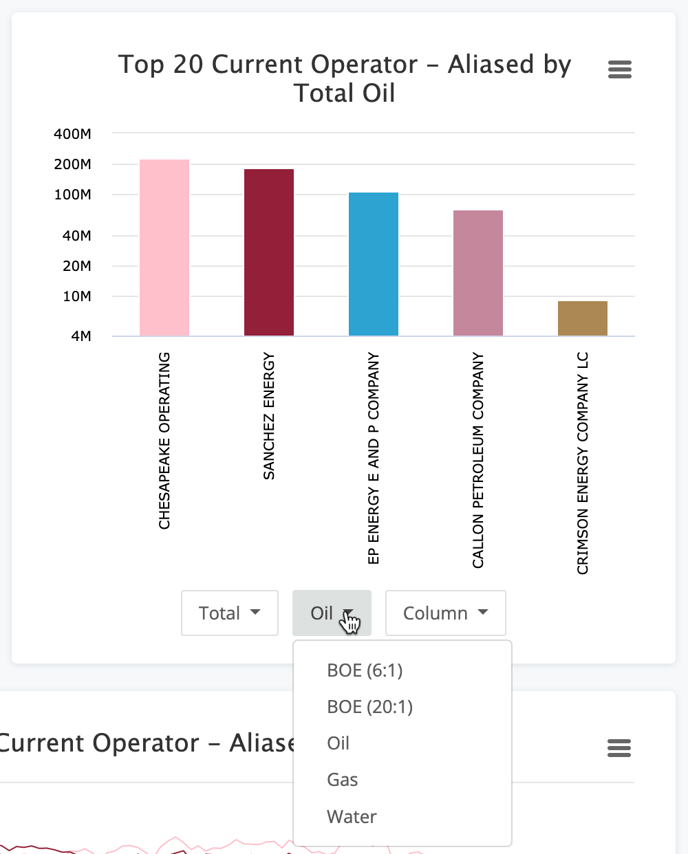Click the 200M y-axis value
This screenshot has height=854, width=688.
coord(72,164)
